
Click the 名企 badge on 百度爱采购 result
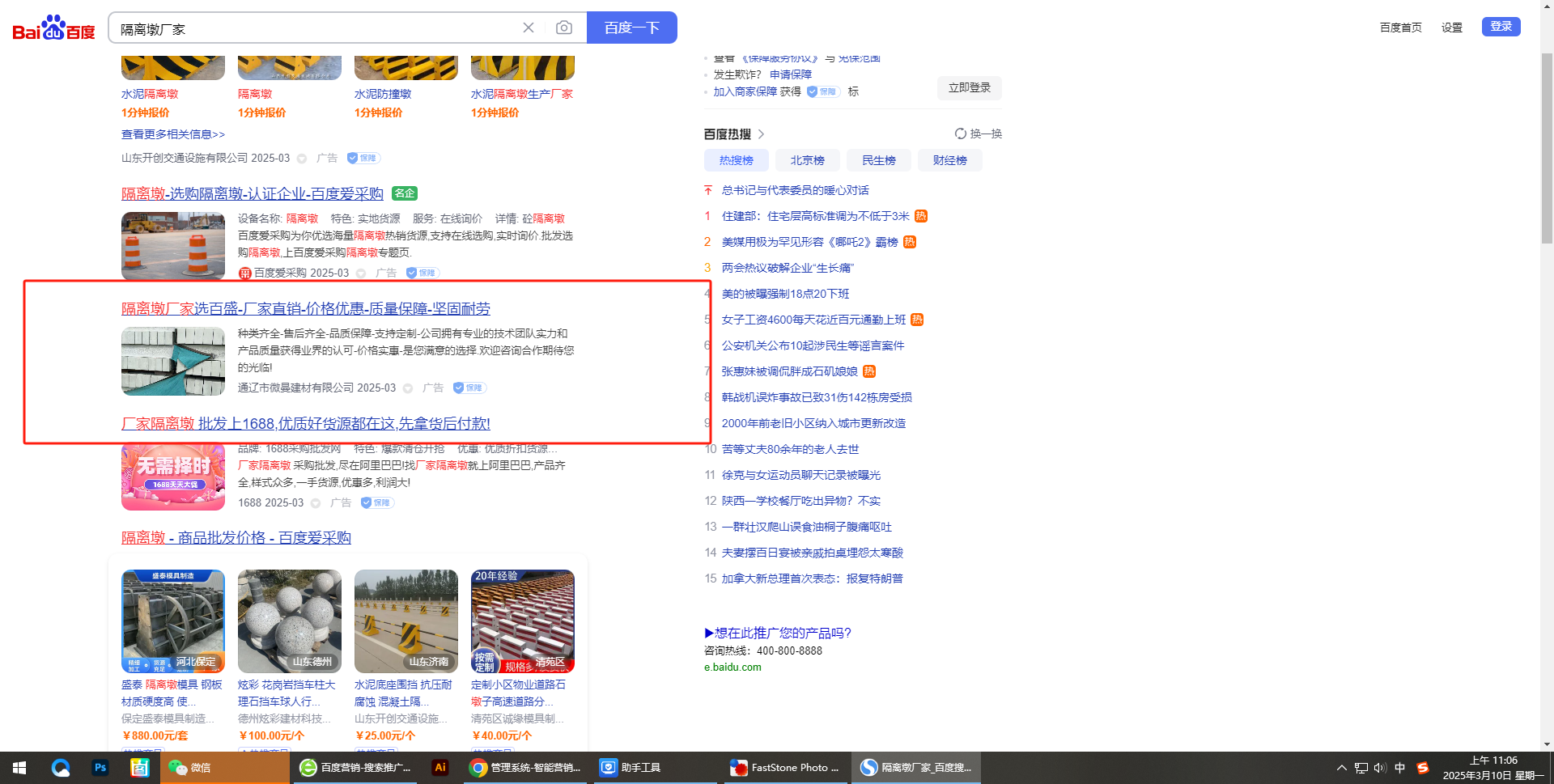click(405, 193)
